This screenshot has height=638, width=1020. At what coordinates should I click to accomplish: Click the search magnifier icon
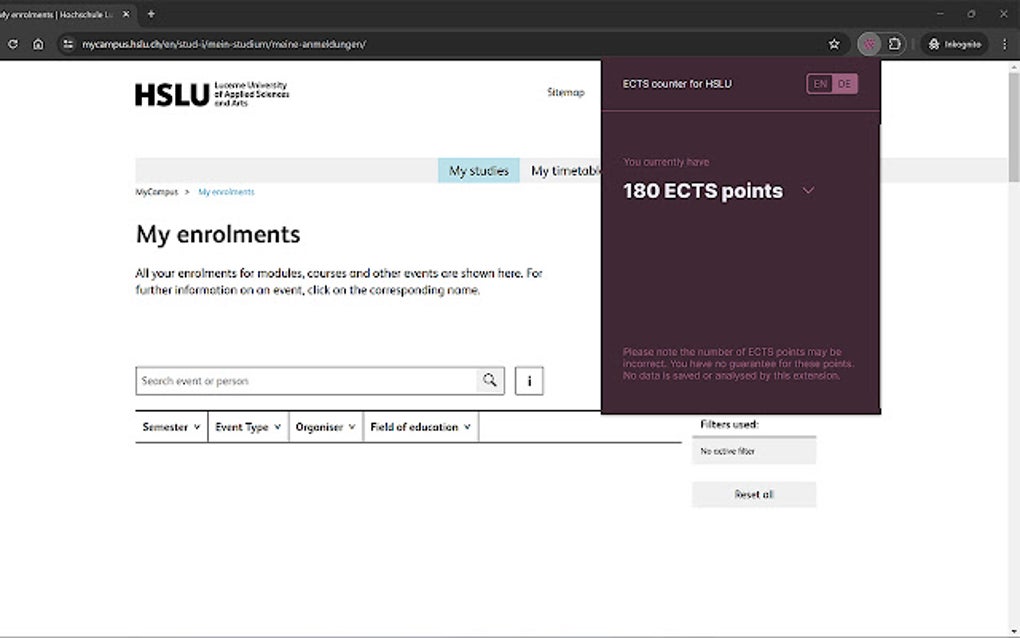pos(489,381)
